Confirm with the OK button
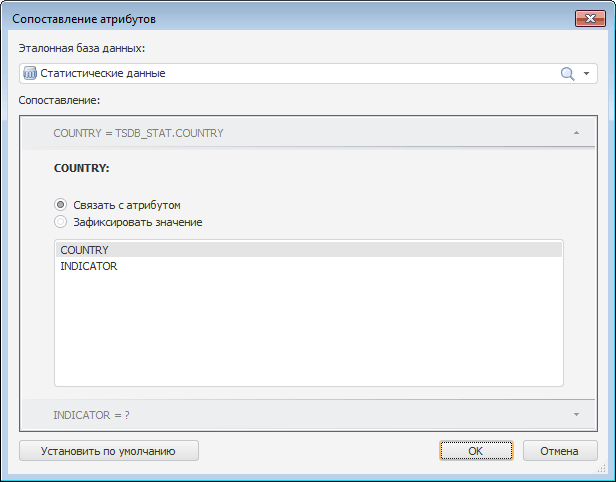Viewport: 616px width, 482px height. (476, 451)
